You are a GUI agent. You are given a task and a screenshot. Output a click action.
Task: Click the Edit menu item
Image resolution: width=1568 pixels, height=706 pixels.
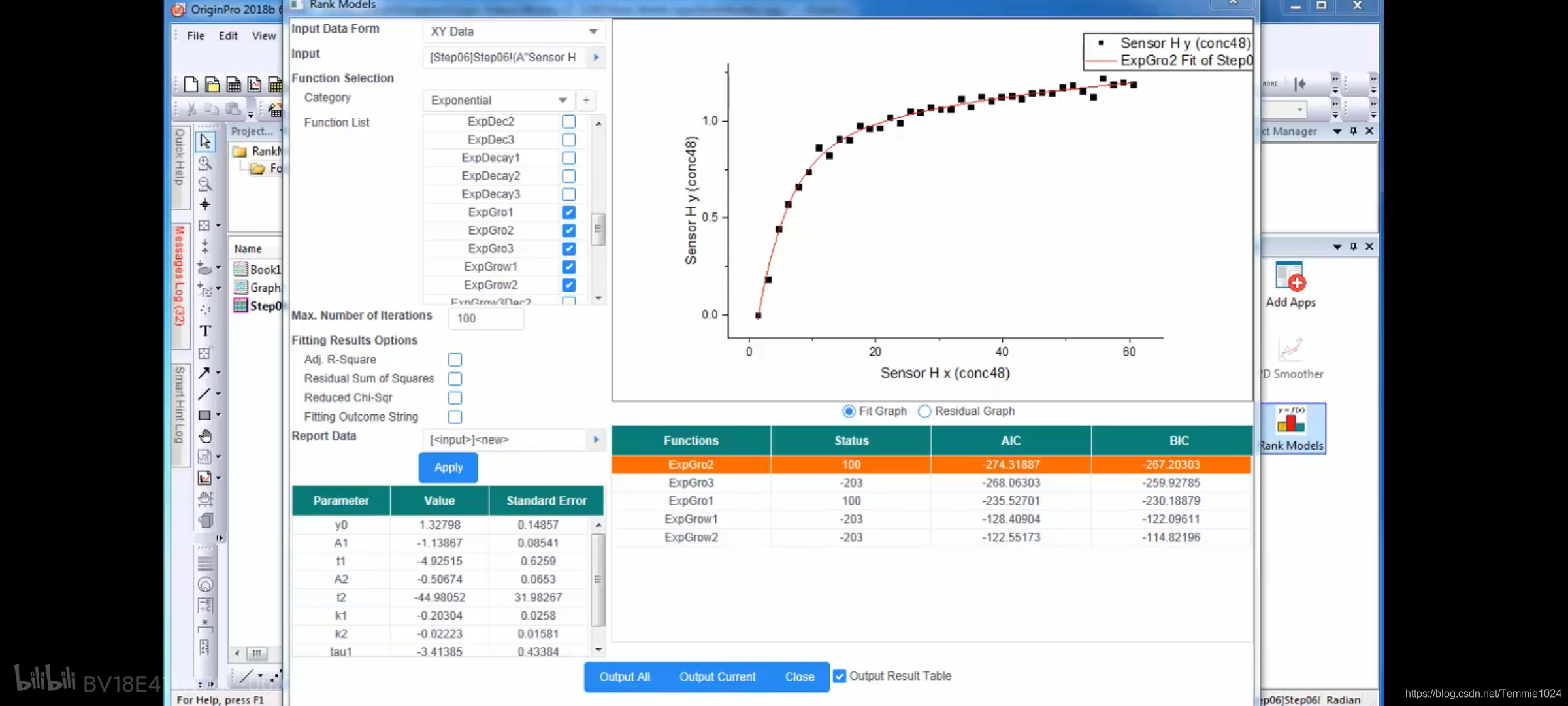coord(228,36)
